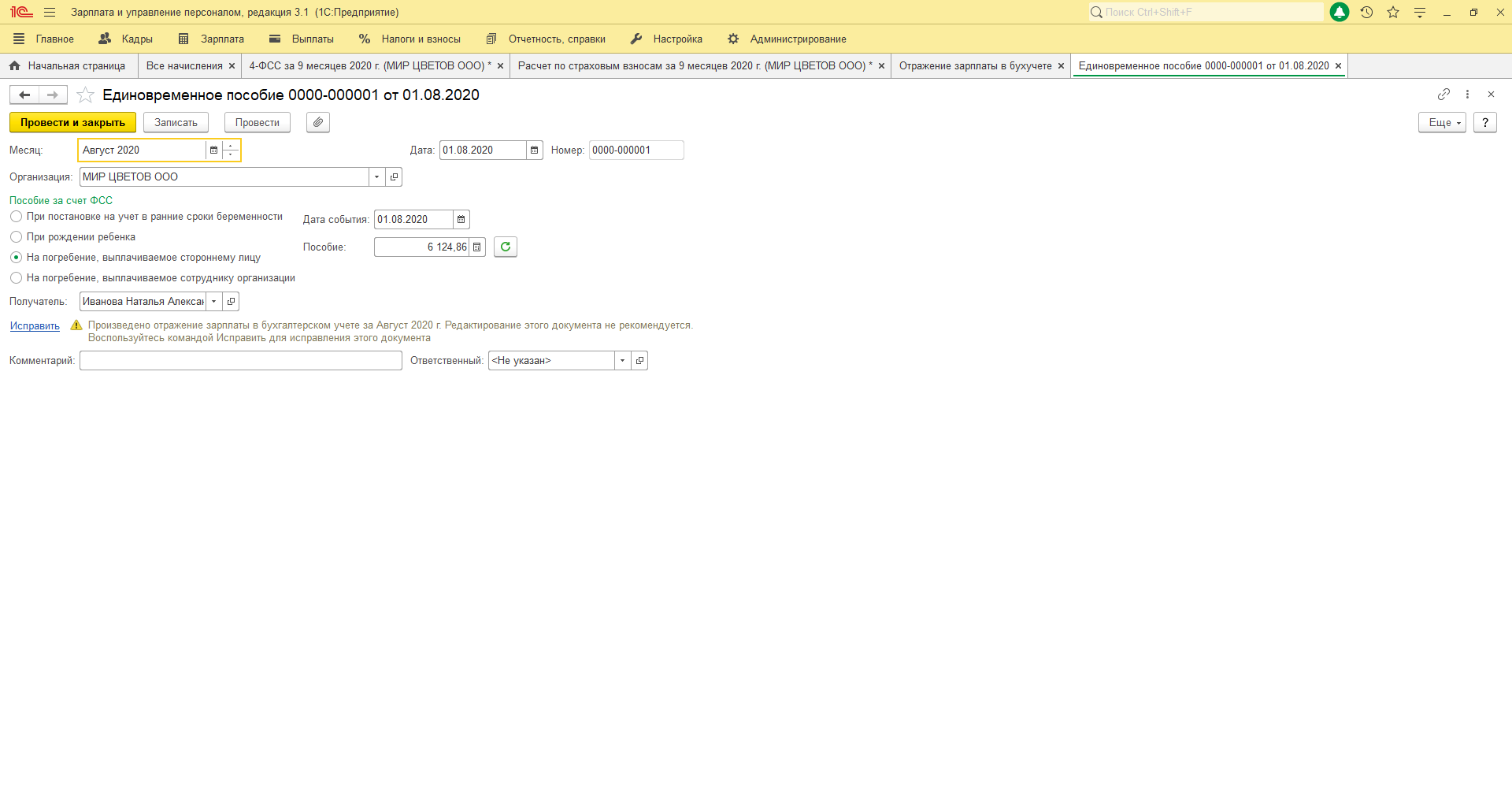Switch to the Все начисления tab
1512x810 pixels.
[184, 66]
